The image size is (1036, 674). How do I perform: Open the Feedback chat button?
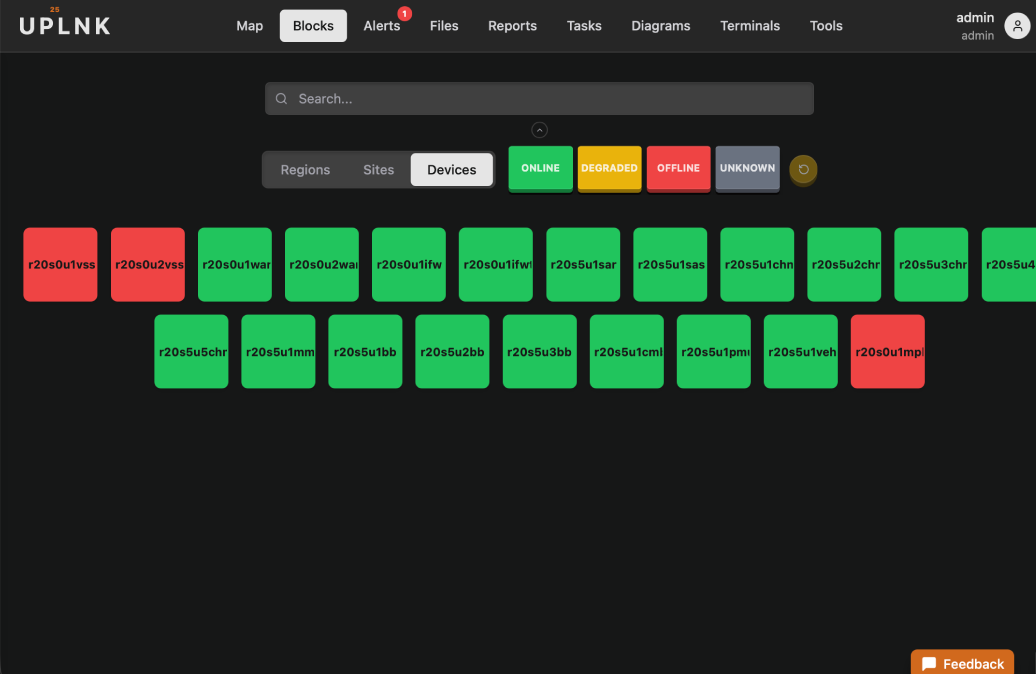[x=962, y=663]
